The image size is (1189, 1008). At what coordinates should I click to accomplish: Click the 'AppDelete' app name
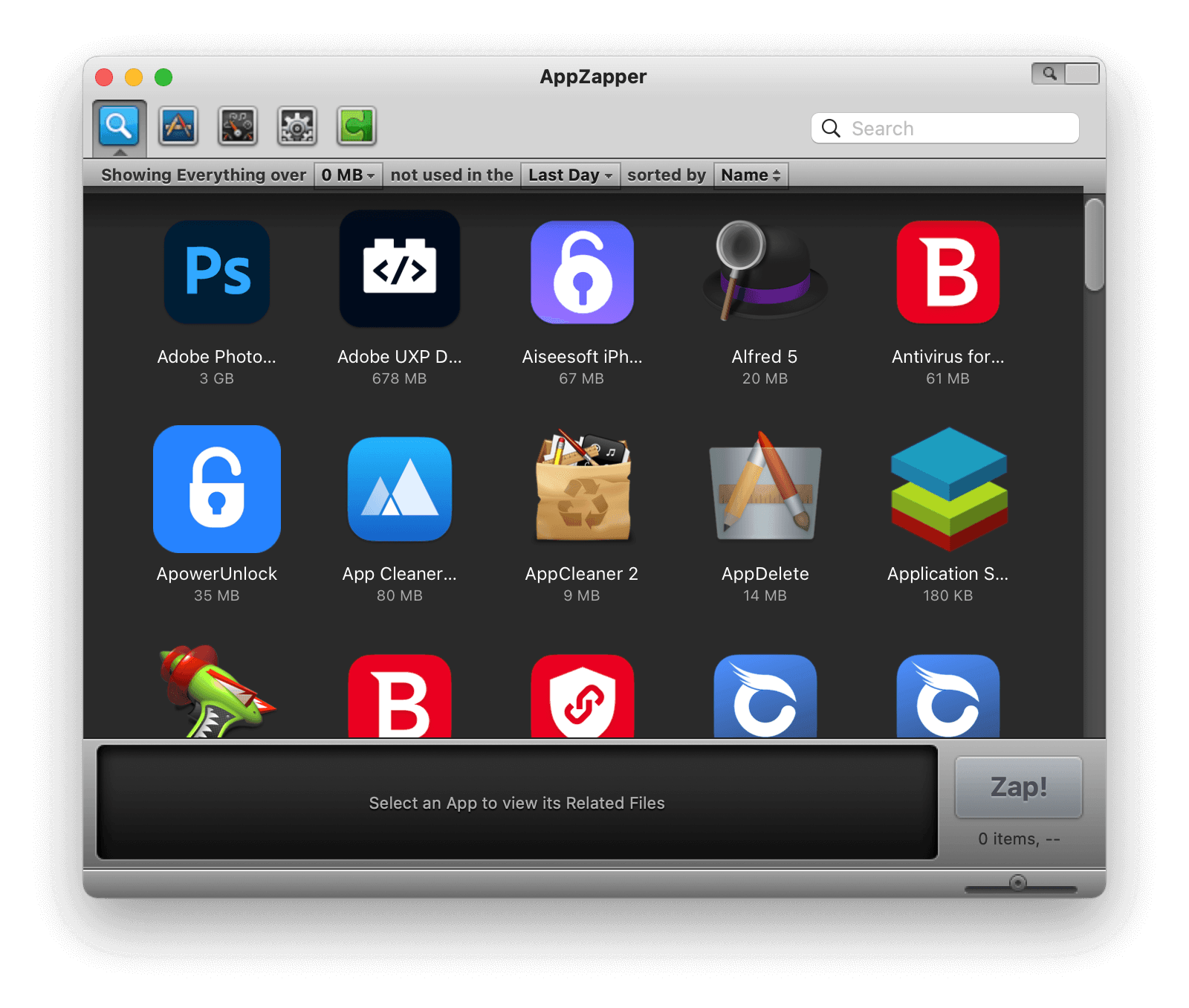(x=765, y=574)
